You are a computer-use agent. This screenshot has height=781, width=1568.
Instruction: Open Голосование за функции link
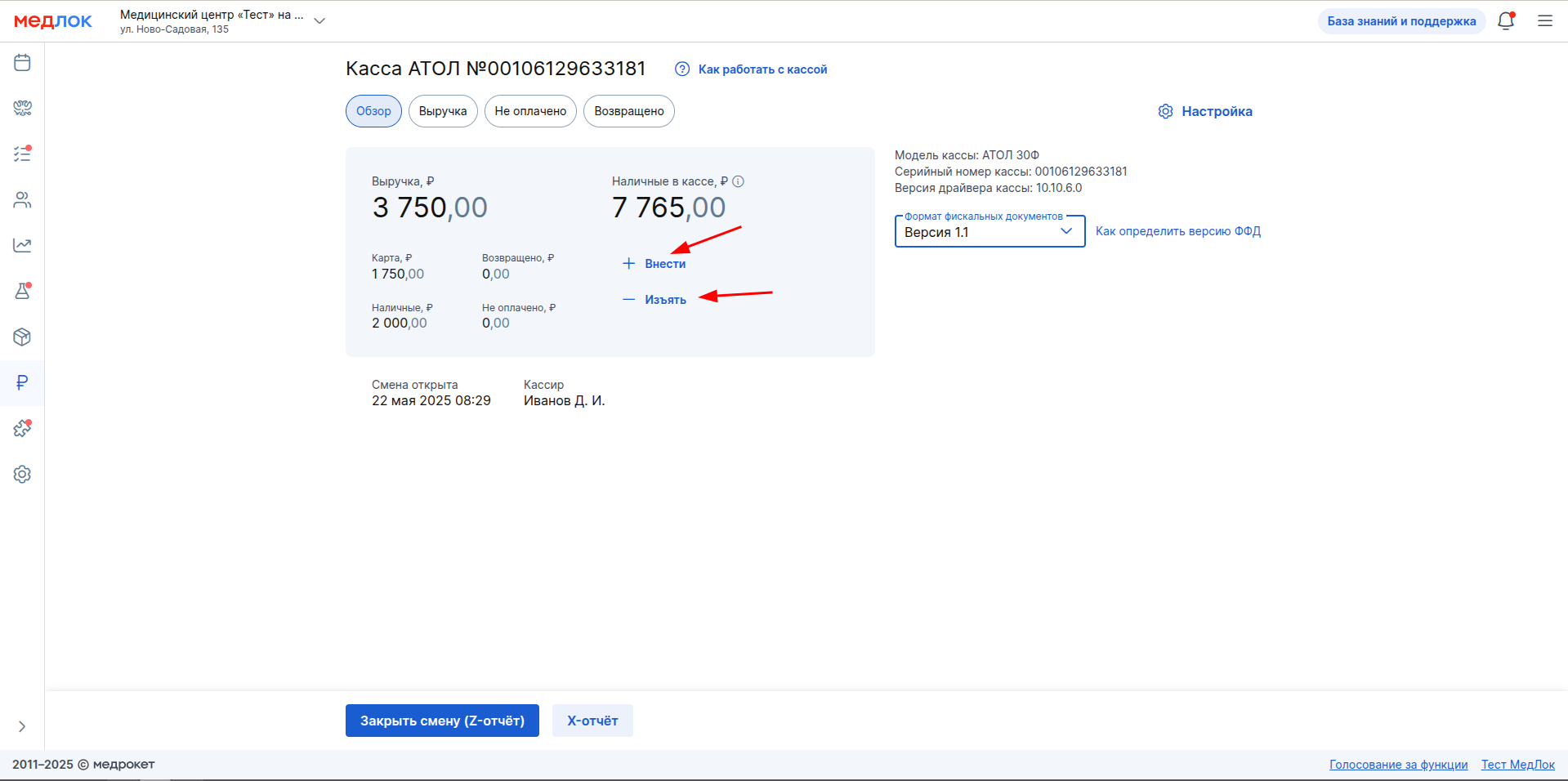(1398, 765)
